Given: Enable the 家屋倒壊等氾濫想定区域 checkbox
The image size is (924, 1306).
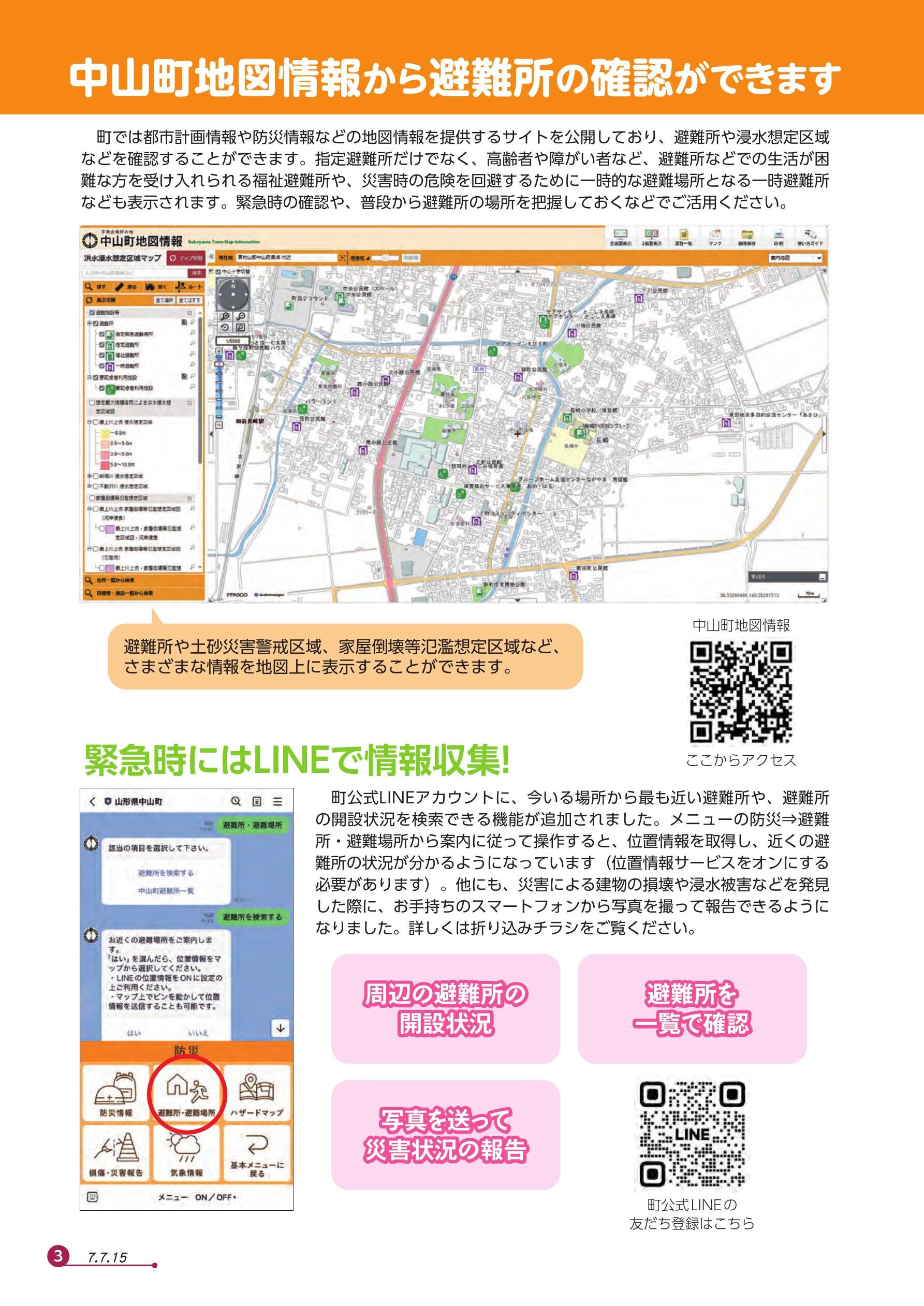Looking at the screenshot, I should coord(93,498).
